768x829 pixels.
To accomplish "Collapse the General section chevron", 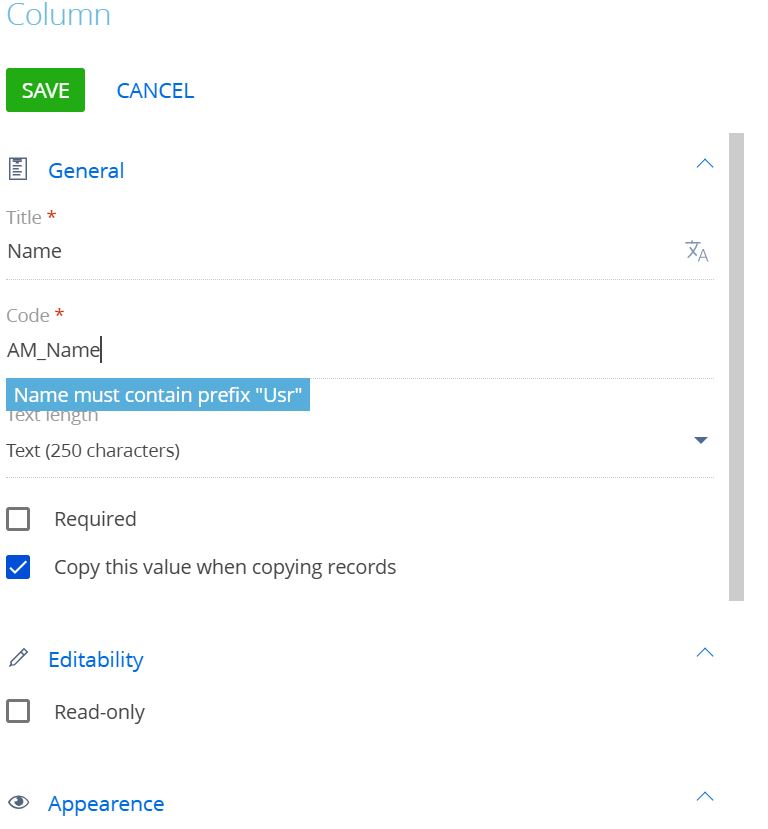I will [705, 163].
